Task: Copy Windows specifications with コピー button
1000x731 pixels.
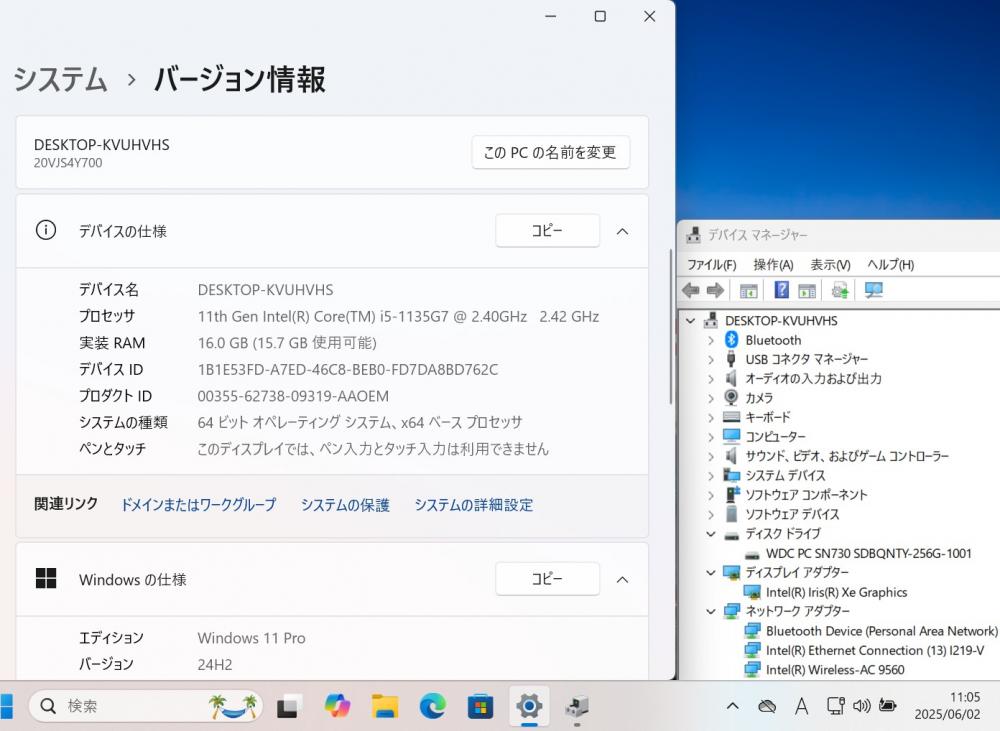Action: click(x=547, y=579)
